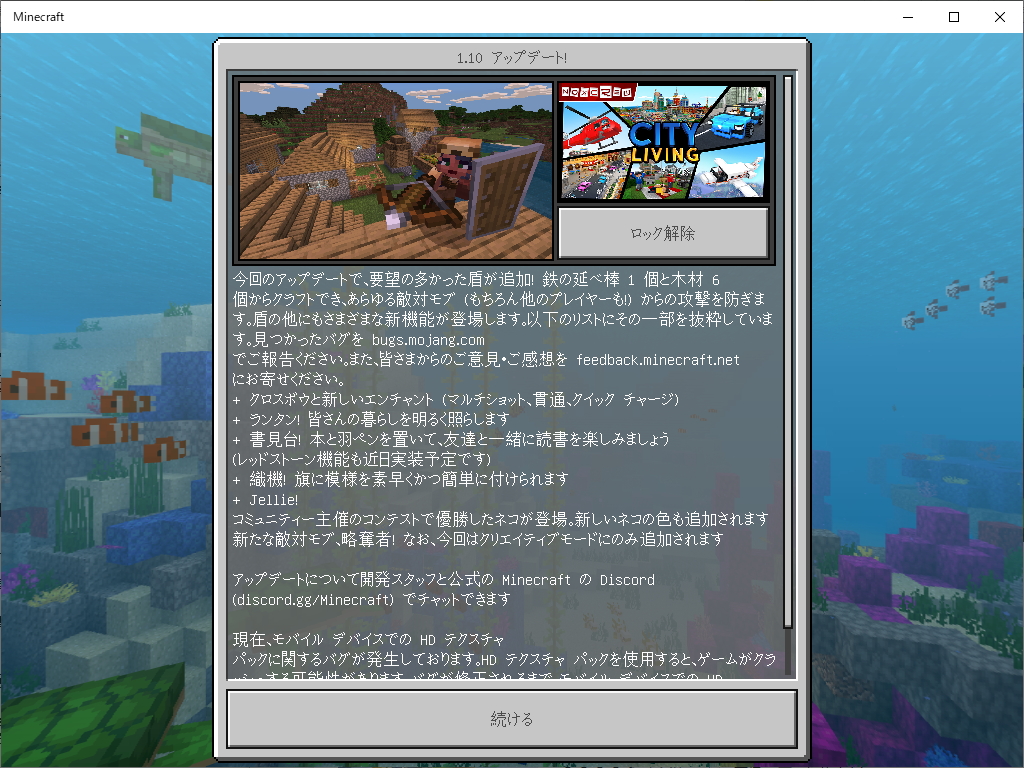Click the 1.10 アップデート! heading
This screenshot has width=1024, height=768.
pyautogui.click(x=511, y=57)
